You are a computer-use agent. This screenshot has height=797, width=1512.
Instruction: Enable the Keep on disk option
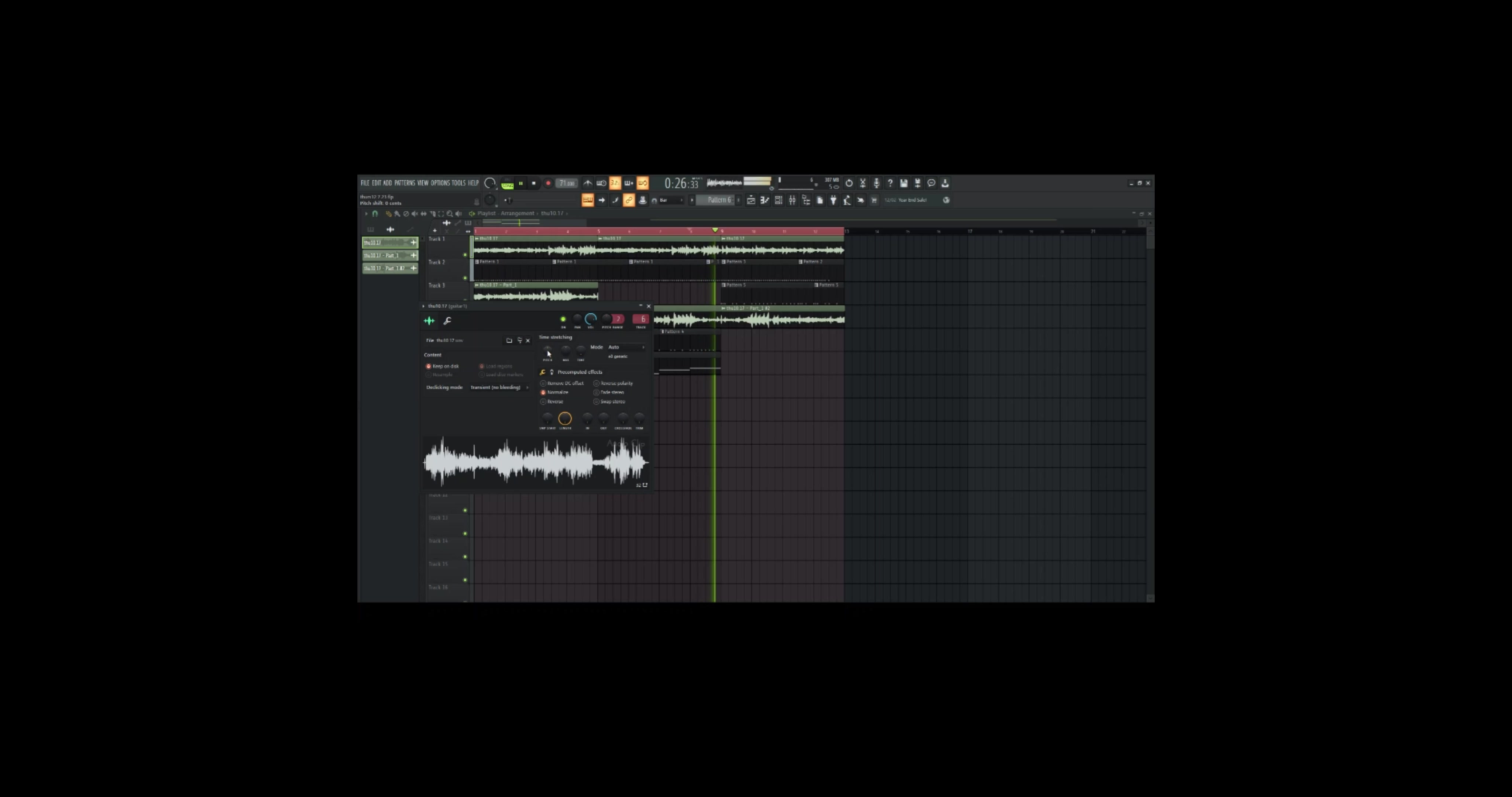pyautogui.click(x=443, y=366)
